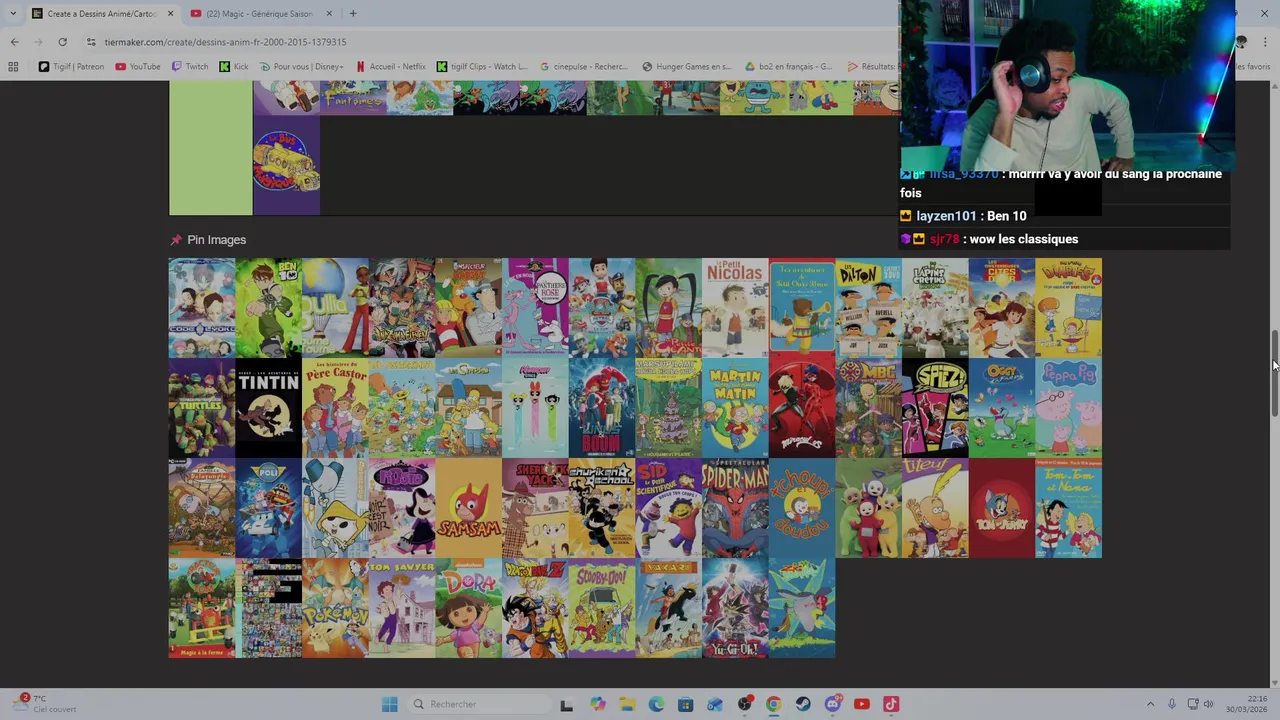Choose the Miraculous Ladybug image
The image size is (1280, 720).
(x=802, y=408)
